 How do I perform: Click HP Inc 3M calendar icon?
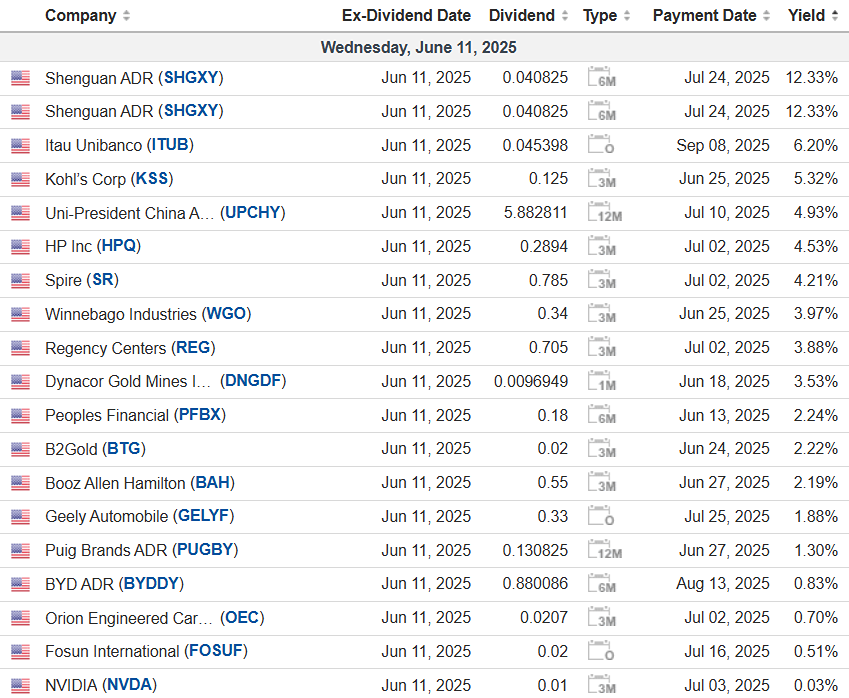pyautogui.click(x=602, y=246)
